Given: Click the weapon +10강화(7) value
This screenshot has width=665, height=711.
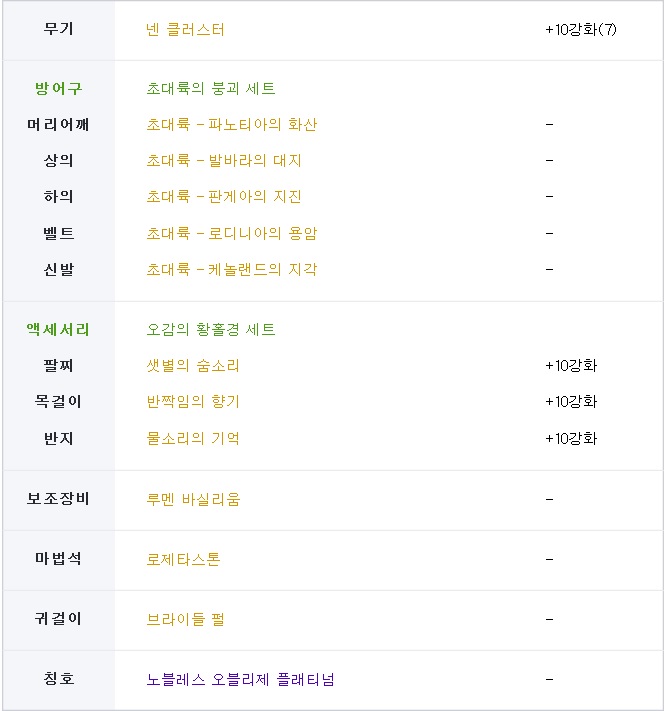Looking at the screenshot, I should (581, 30).
